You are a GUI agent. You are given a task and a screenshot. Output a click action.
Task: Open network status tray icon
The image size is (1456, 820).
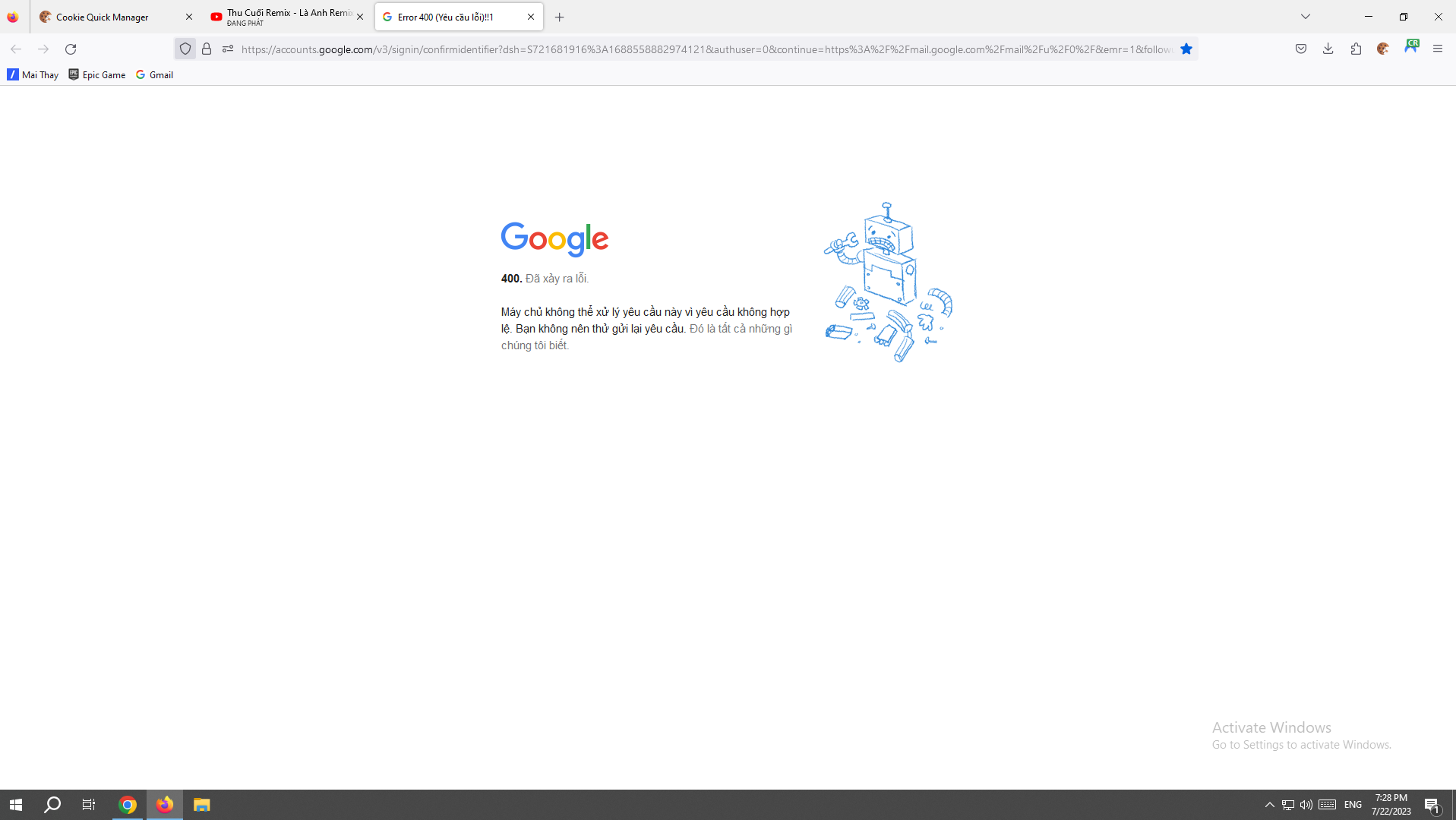(x=1288, y=805)
